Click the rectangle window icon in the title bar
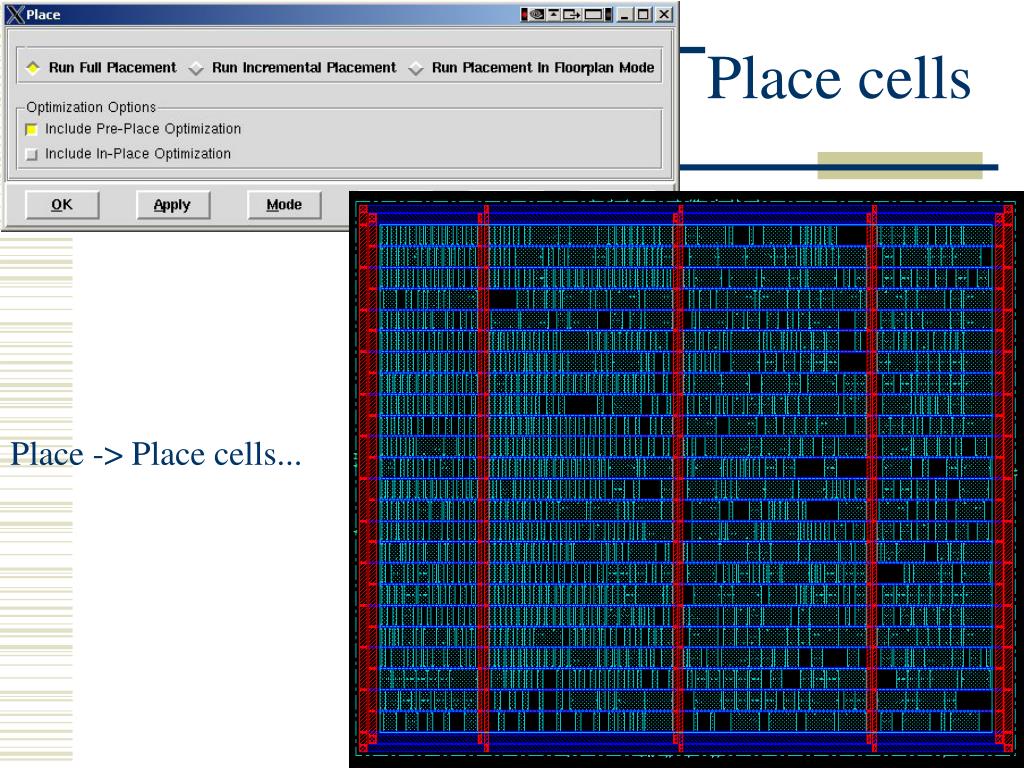1024x768 pixels. pyautogui.click(x=594, y=14)
